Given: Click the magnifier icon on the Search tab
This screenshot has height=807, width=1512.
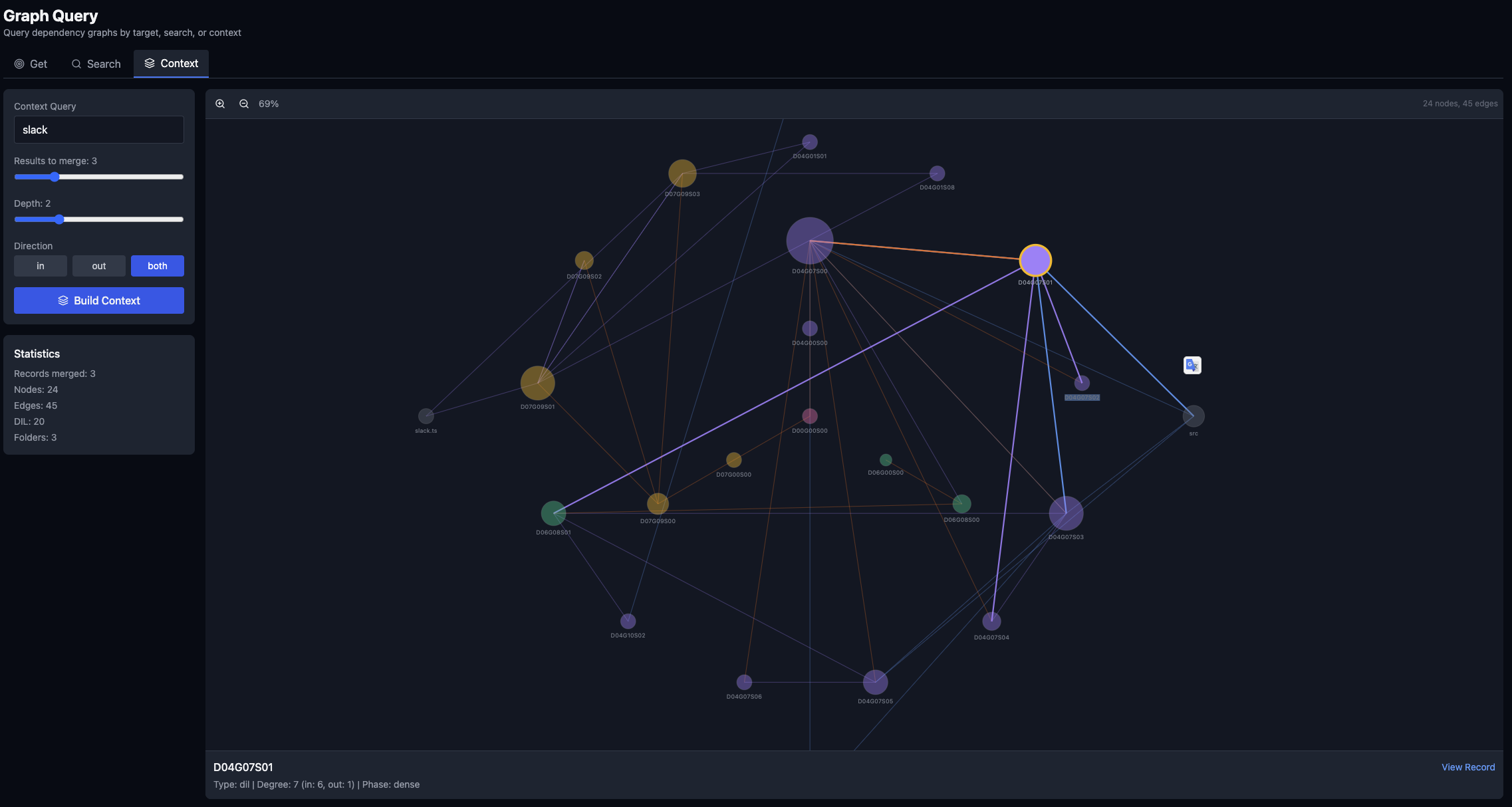Looking at the screenshot, I should (76, 64).
